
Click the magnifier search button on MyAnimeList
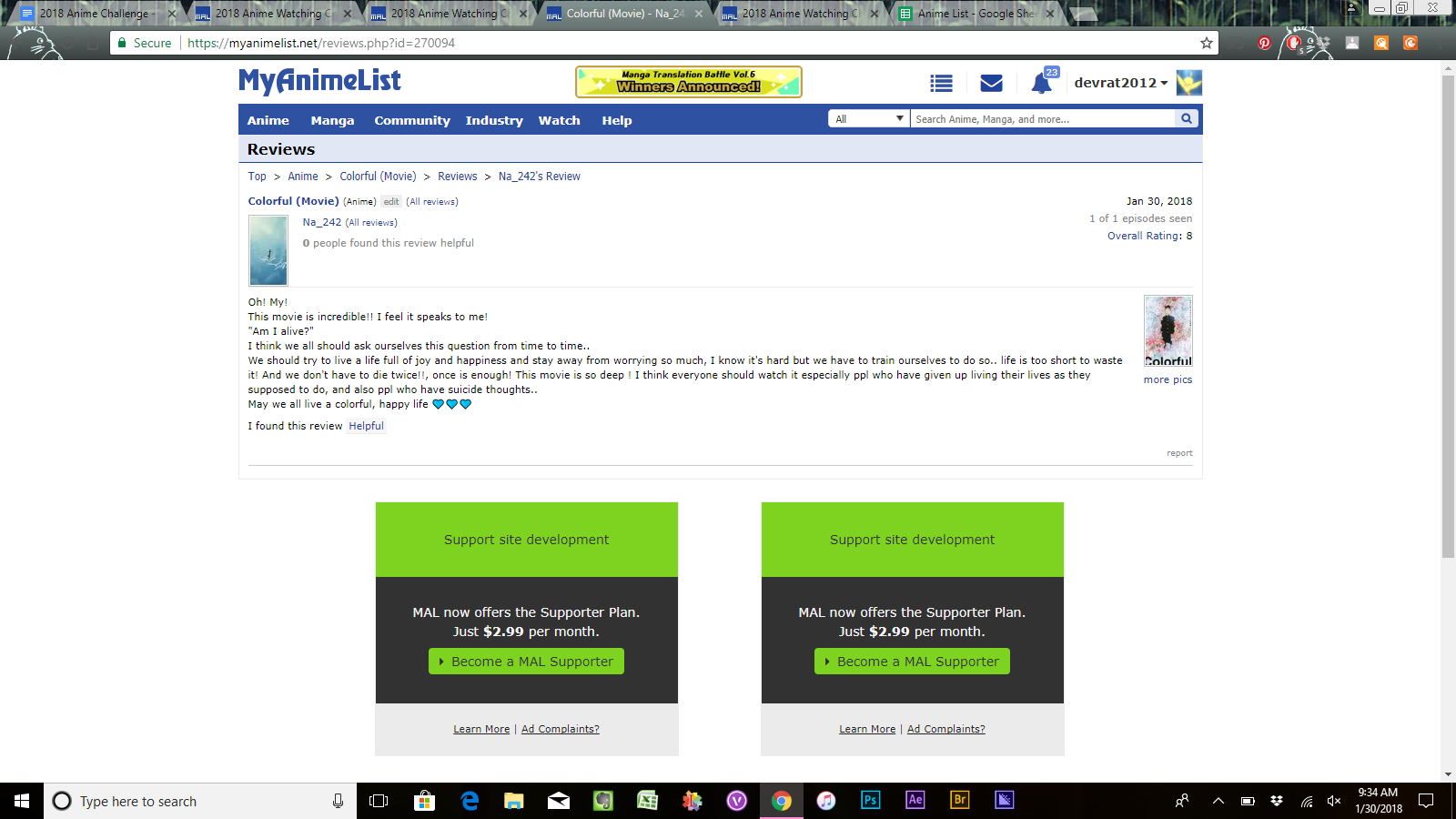coord(1187,119)
